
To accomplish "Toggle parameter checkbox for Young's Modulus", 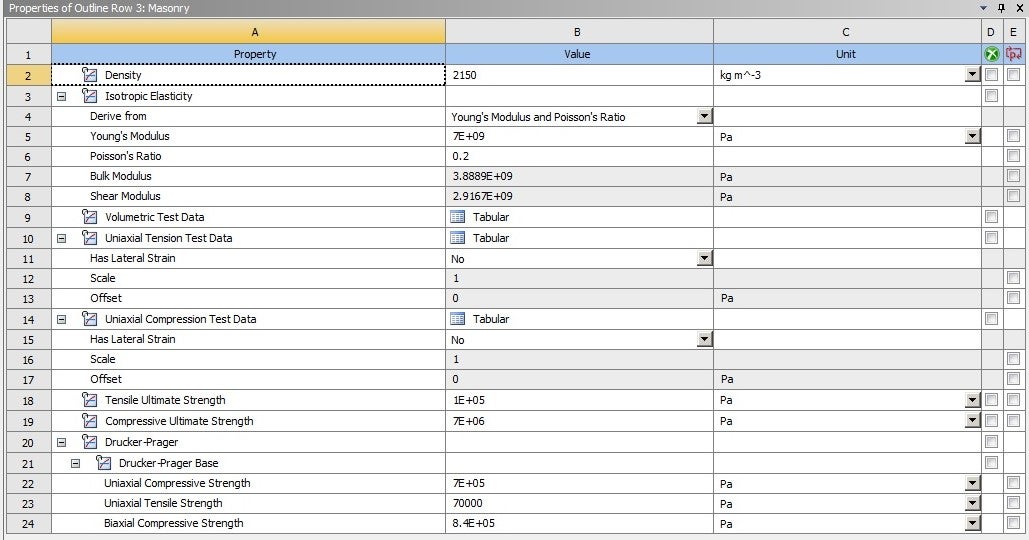I will (1014, 136).
